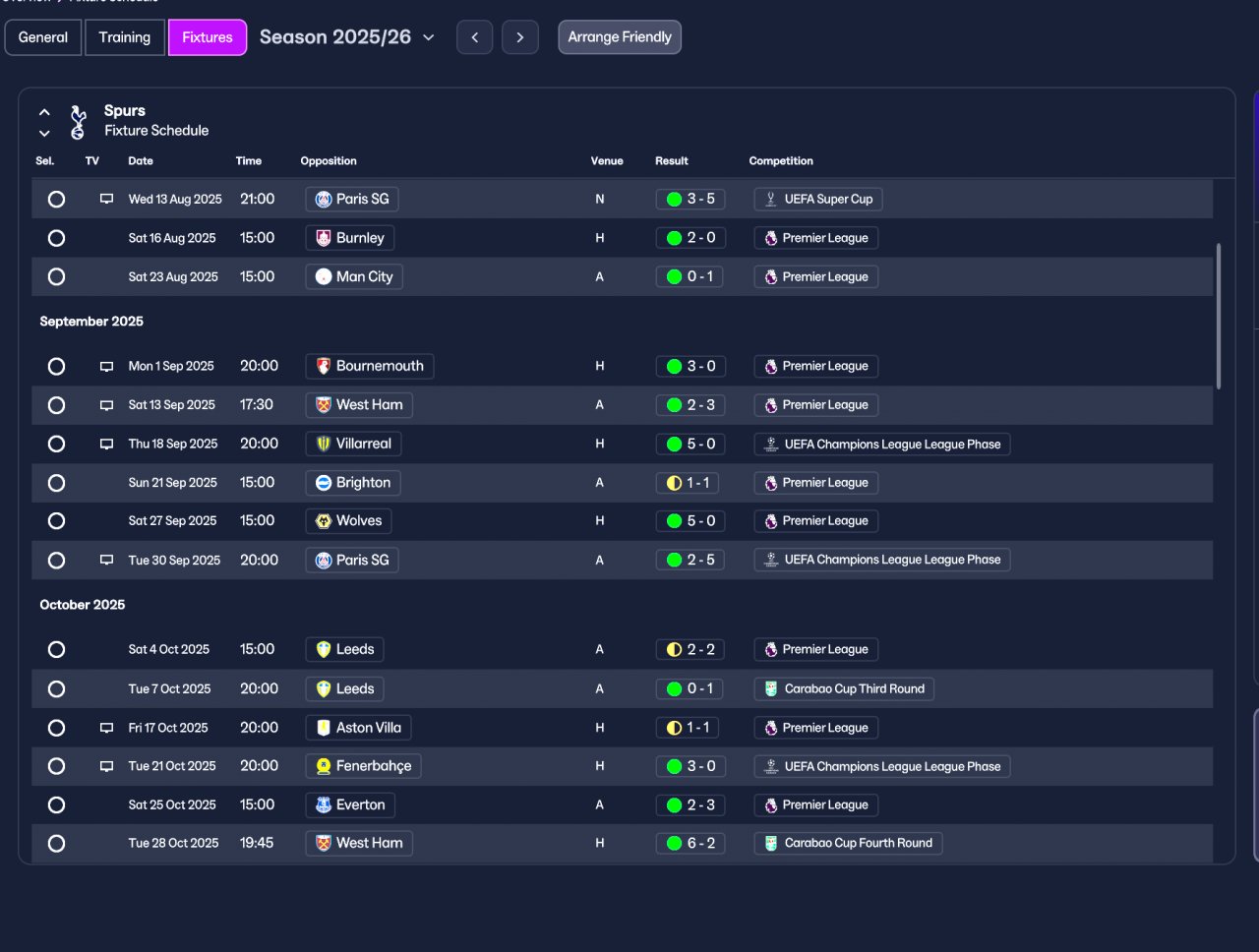Click the Champions League trophy icon on Fenerbahçe row
Screen dimensions: 1259x952
tap(771, 767)
